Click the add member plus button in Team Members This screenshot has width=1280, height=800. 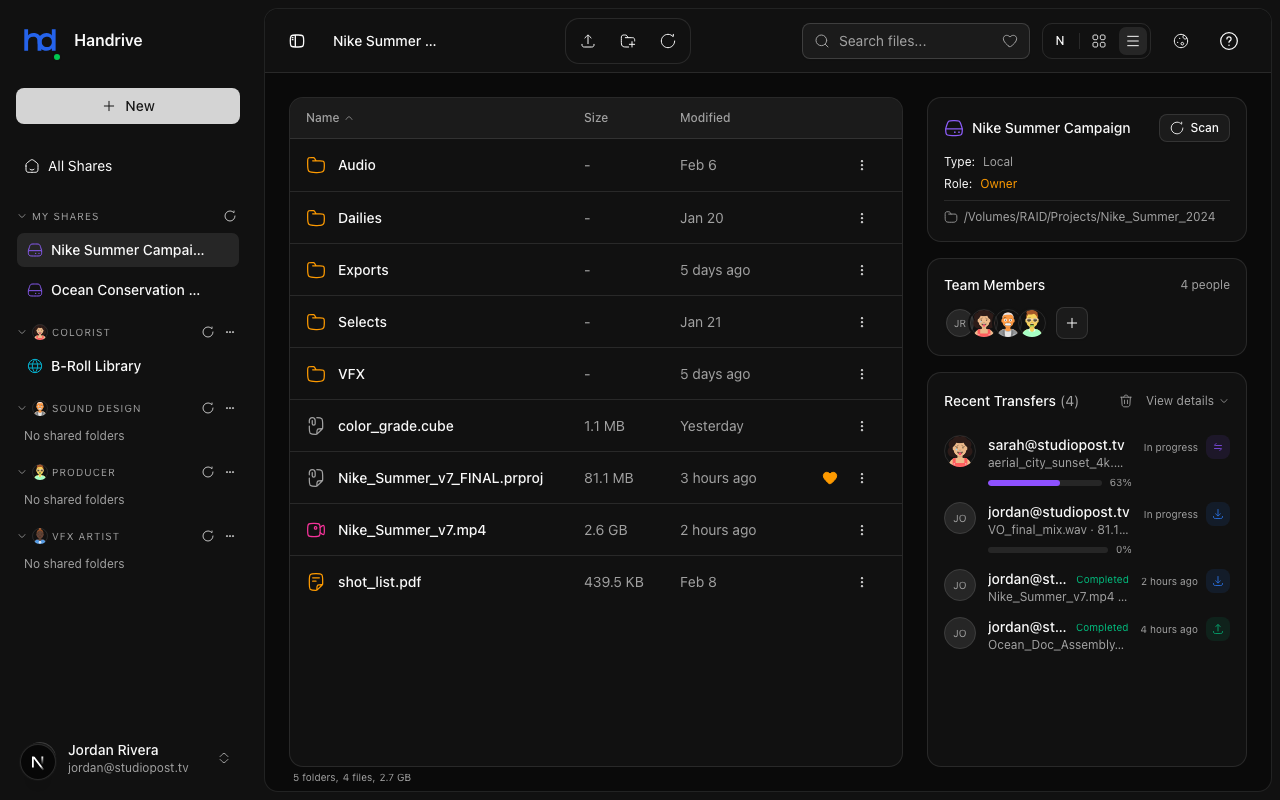[x=1071, y=323]
